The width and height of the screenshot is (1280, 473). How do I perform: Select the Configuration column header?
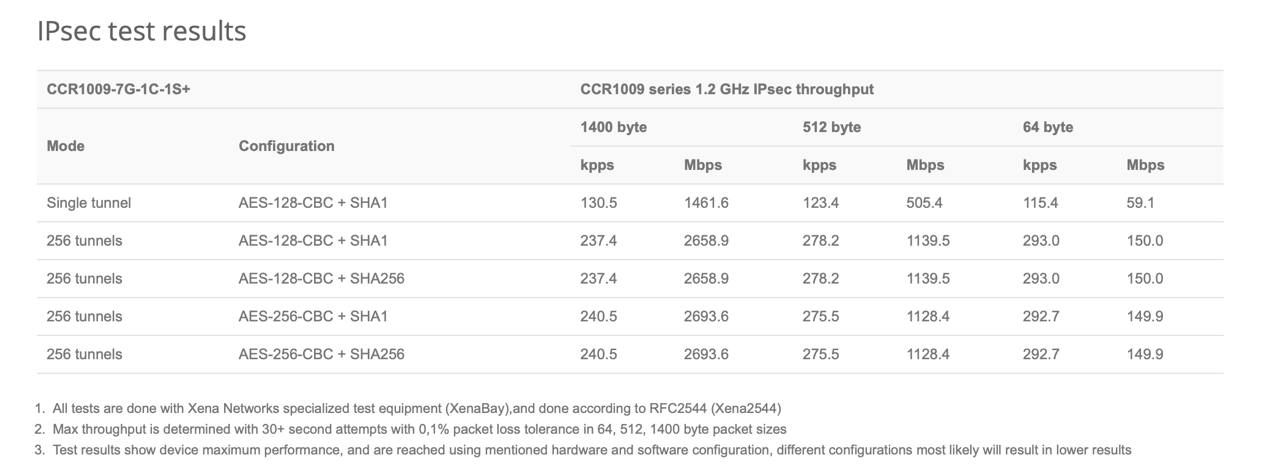[x=286, y=146]
